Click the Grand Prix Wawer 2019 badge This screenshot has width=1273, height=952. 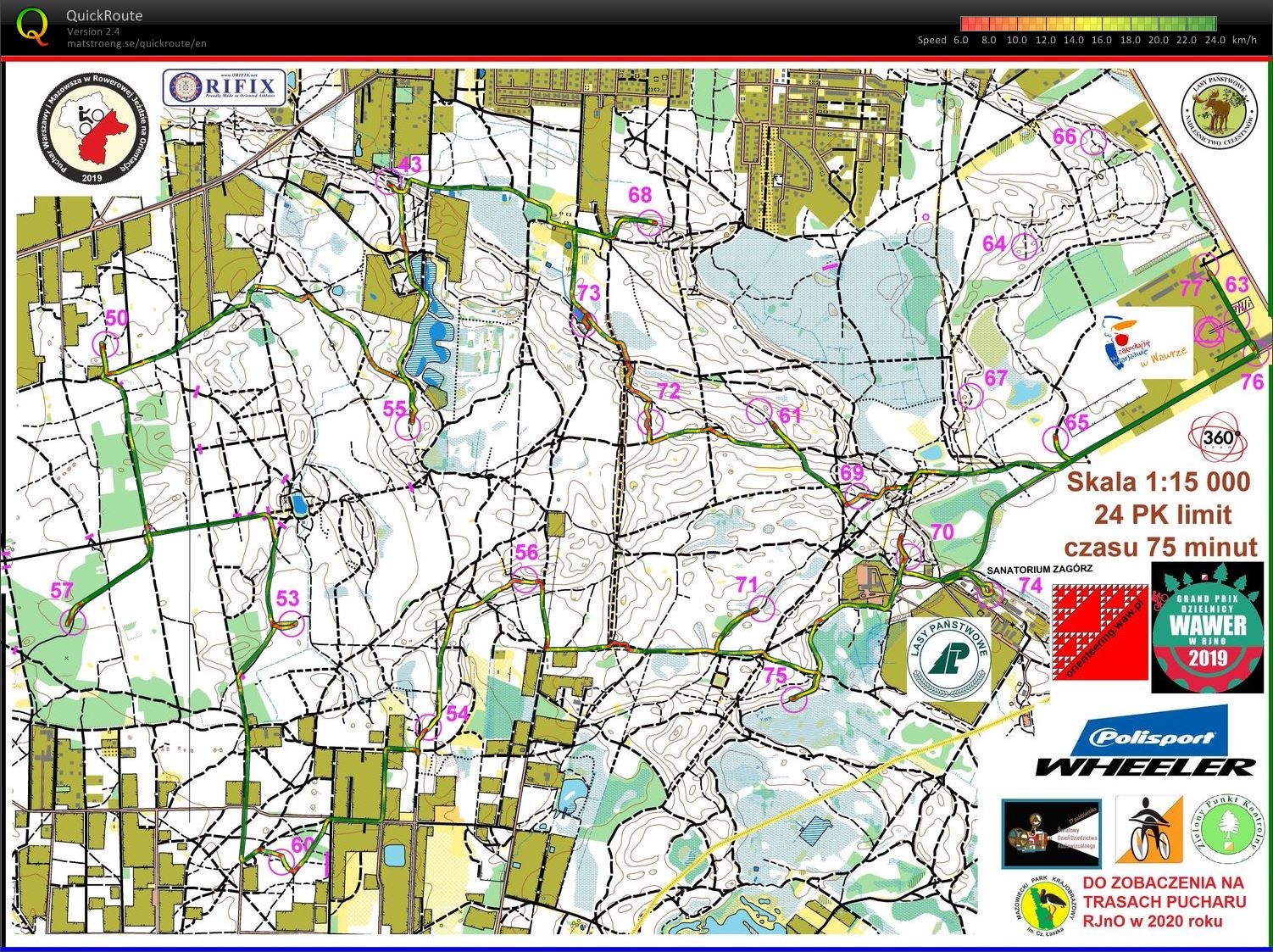pyautogui.click(x=1207, y=626)
